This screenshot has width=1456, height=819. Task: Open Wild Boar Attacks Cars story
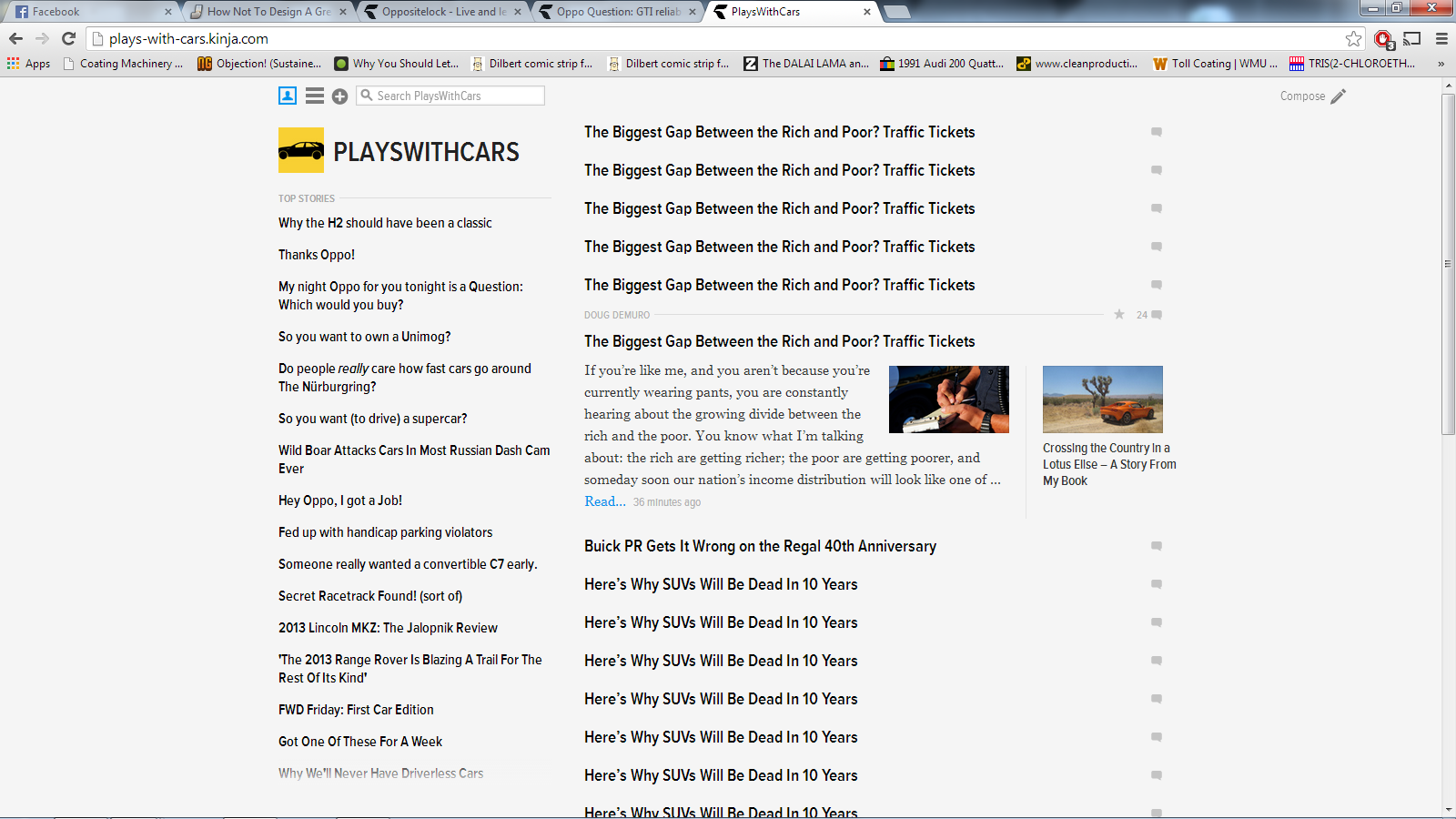click(414, 460)
